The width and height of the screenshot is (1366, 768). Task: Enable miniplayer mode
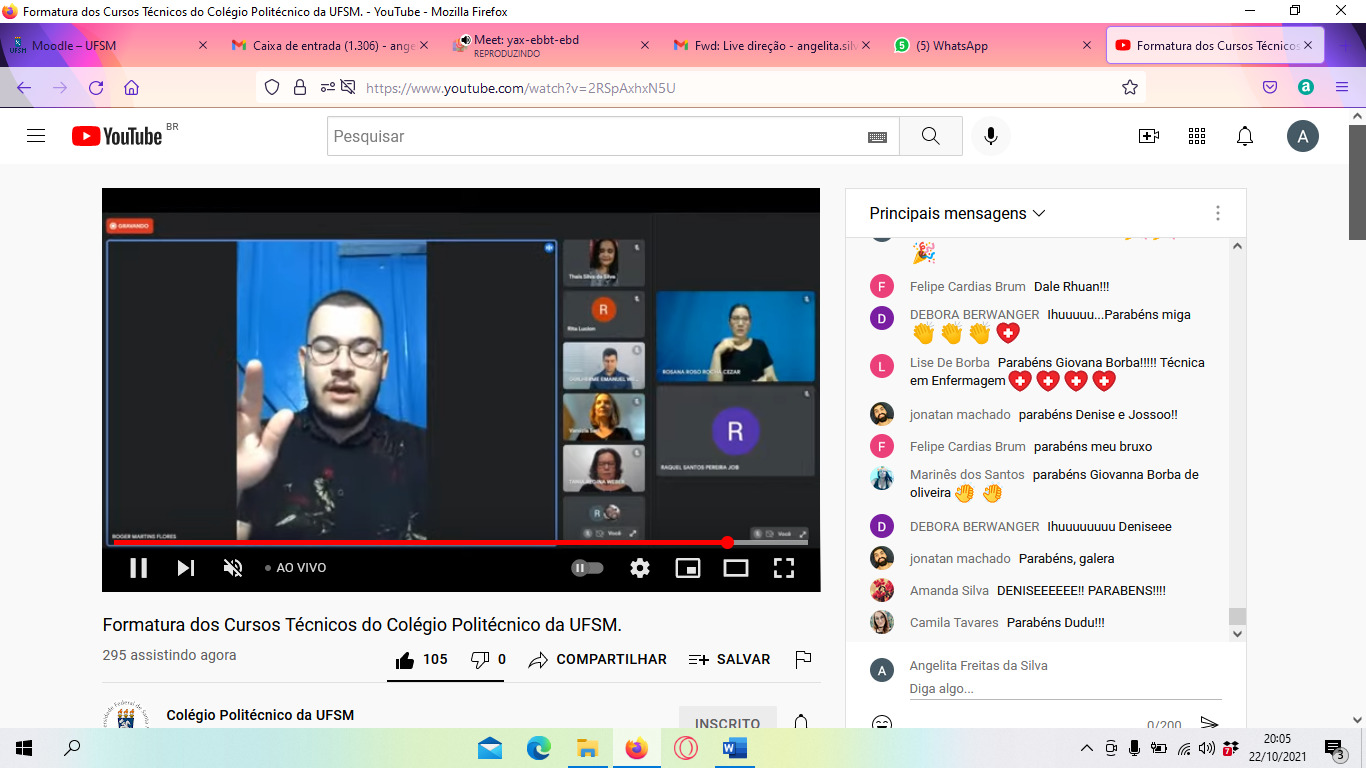pyautogui.click(x=688, y=568)
